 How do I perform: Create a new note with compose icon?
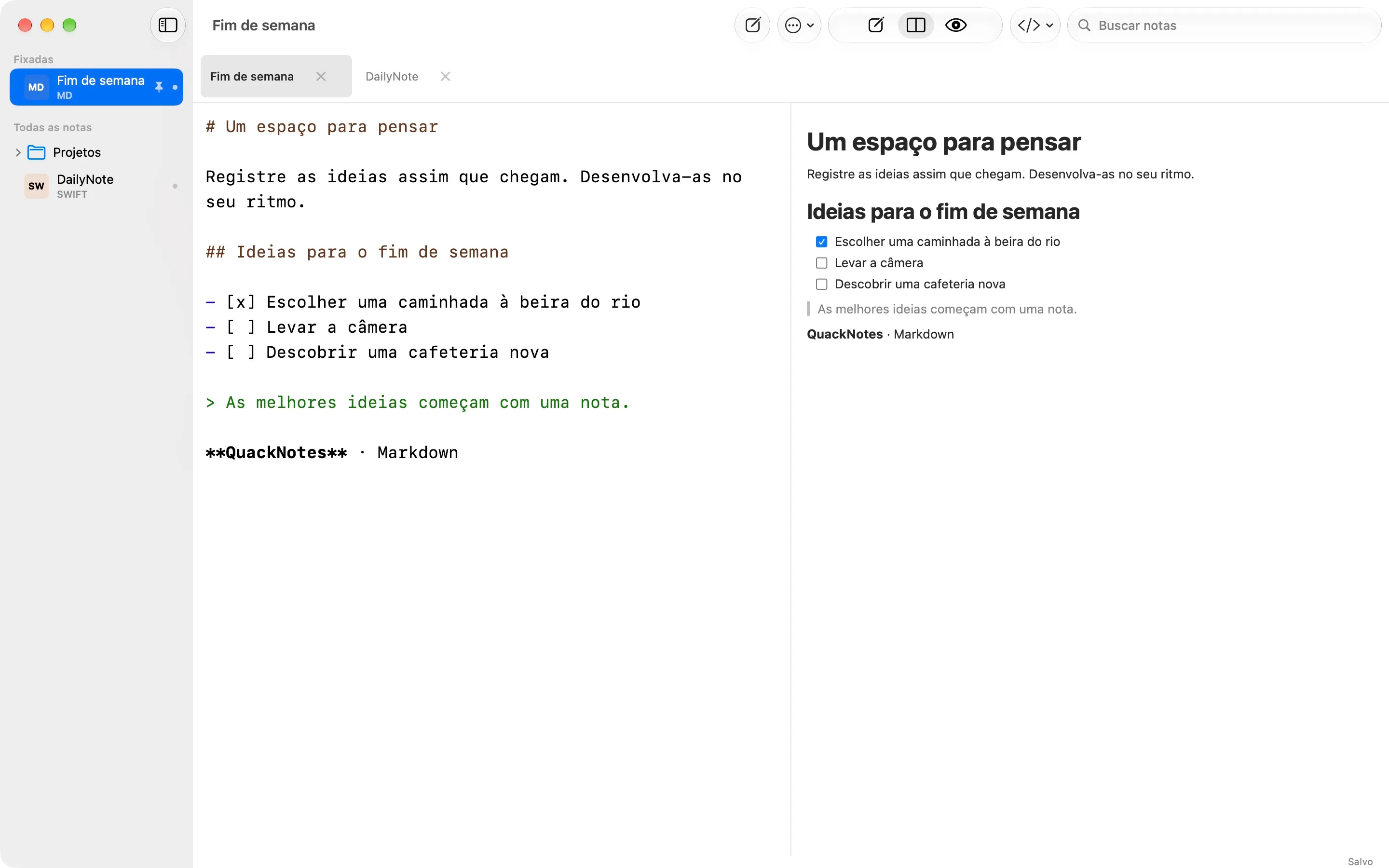[752, 25]
